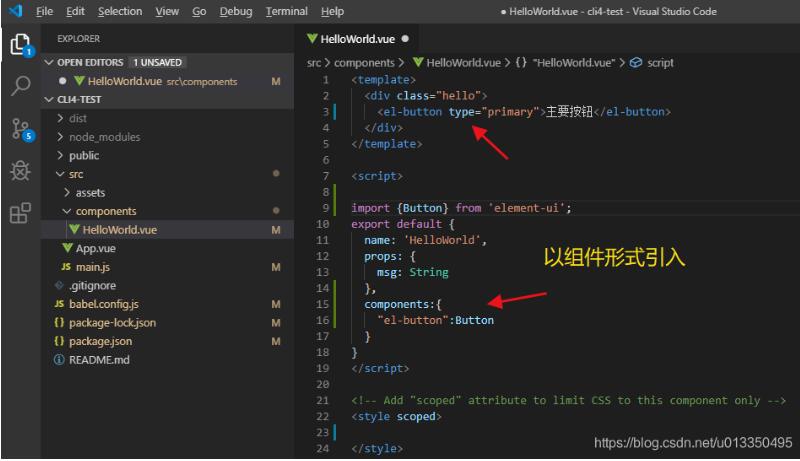Open the Go menu
Viewport: 800px width, 461px height.
(199, 11)
